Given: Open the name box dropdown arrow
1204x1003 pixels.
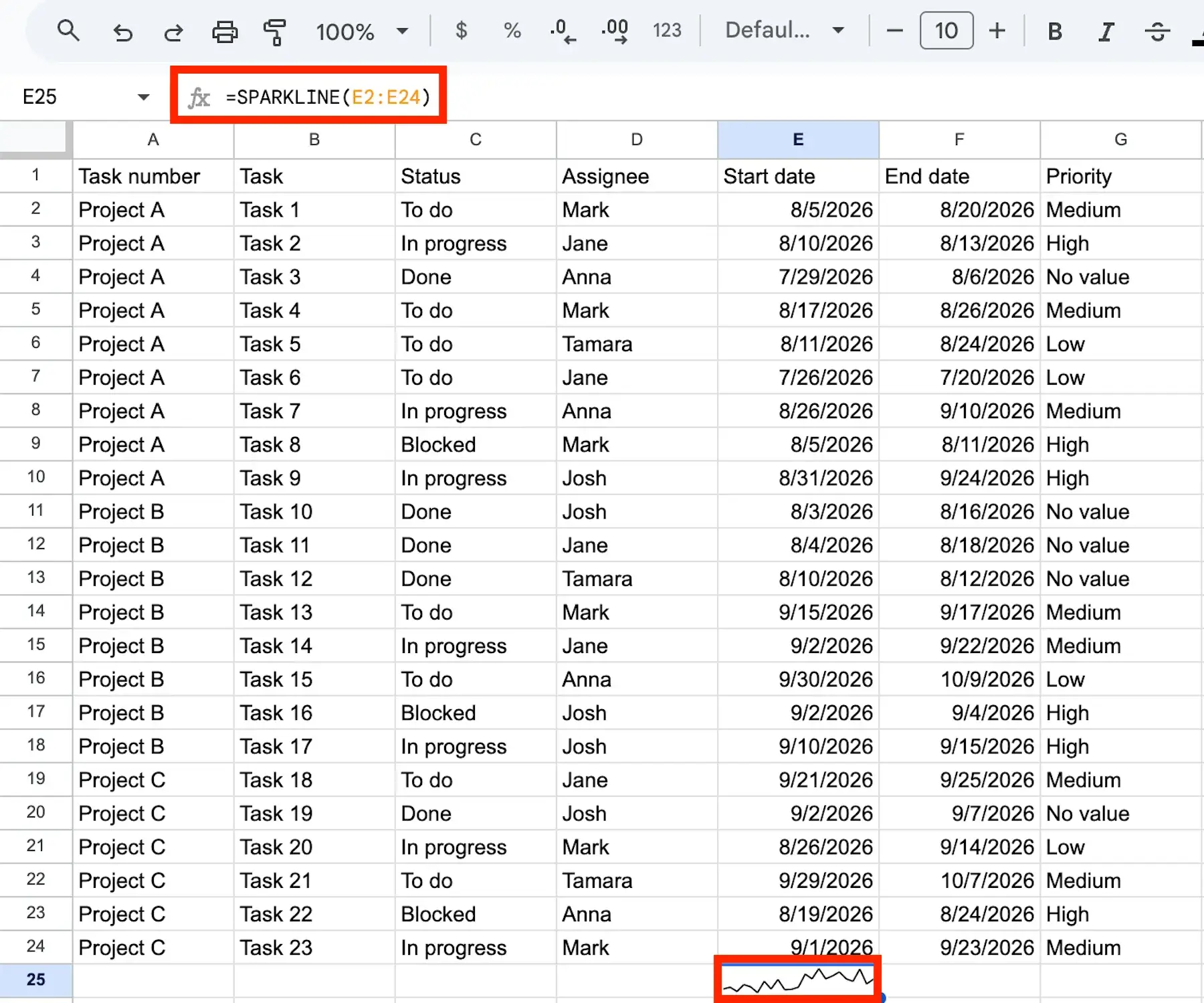Looking at the screenshot, I should pyautogui.click(x=143, y=97).
